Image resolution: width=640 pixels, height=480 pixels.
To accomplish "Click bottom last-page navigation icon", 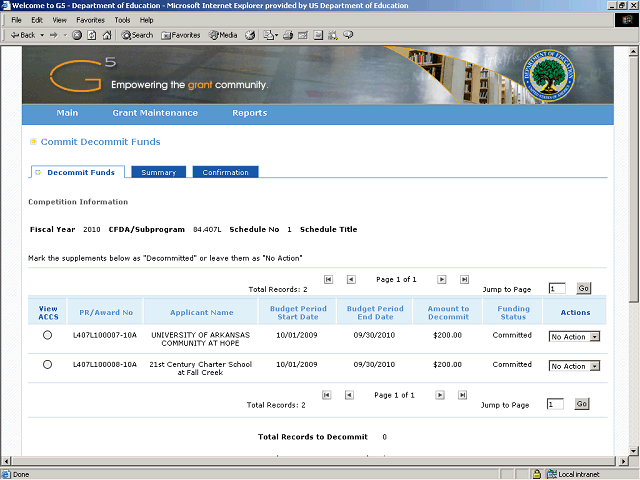I will click(x=462, y=395).
